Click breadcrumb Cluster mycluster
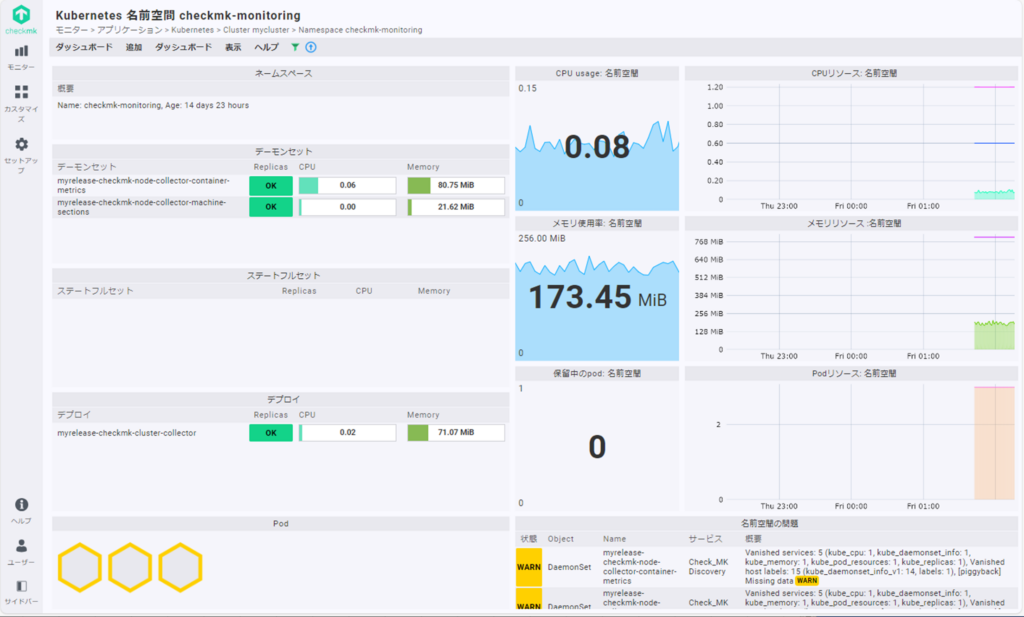The image size is (1024, 617). click(256, 30)
